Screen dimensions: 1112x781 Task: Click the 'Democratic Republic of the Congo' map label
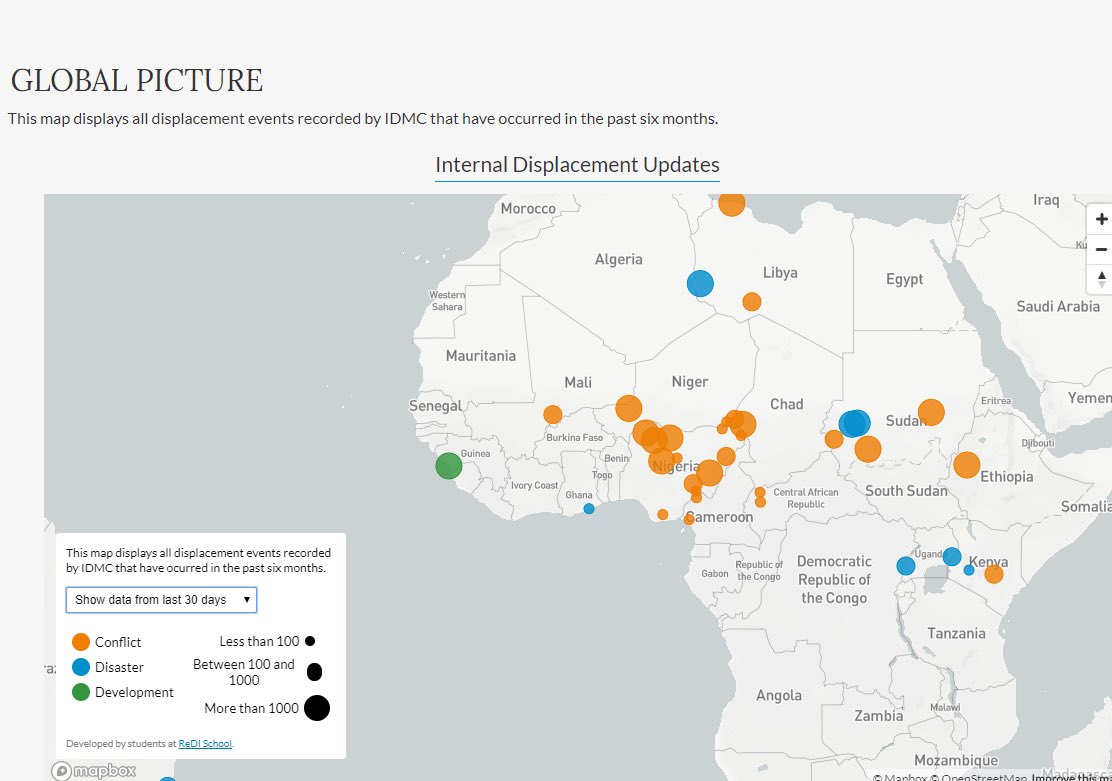tap(834, 580)
